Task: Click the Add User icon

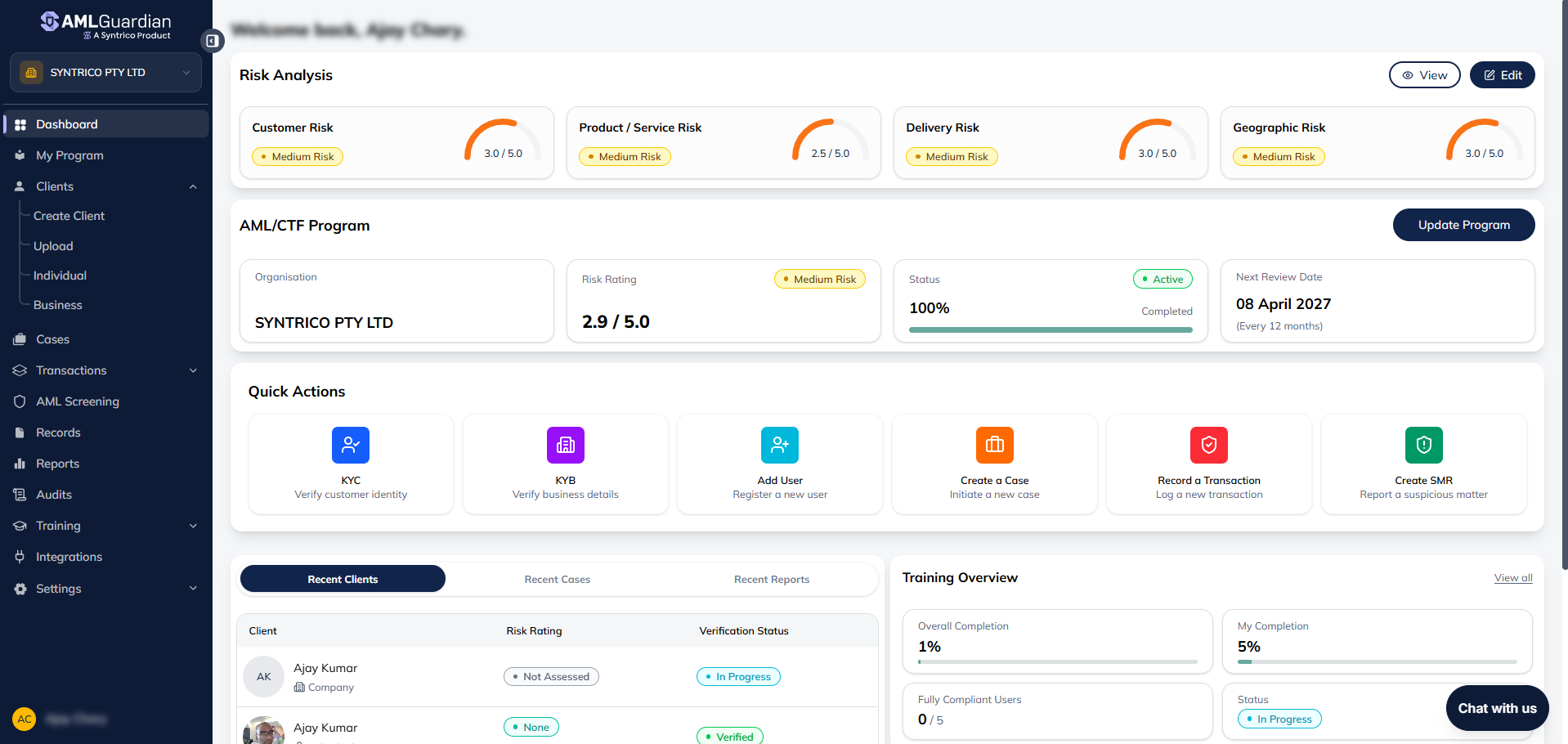Action: (780, 445)
